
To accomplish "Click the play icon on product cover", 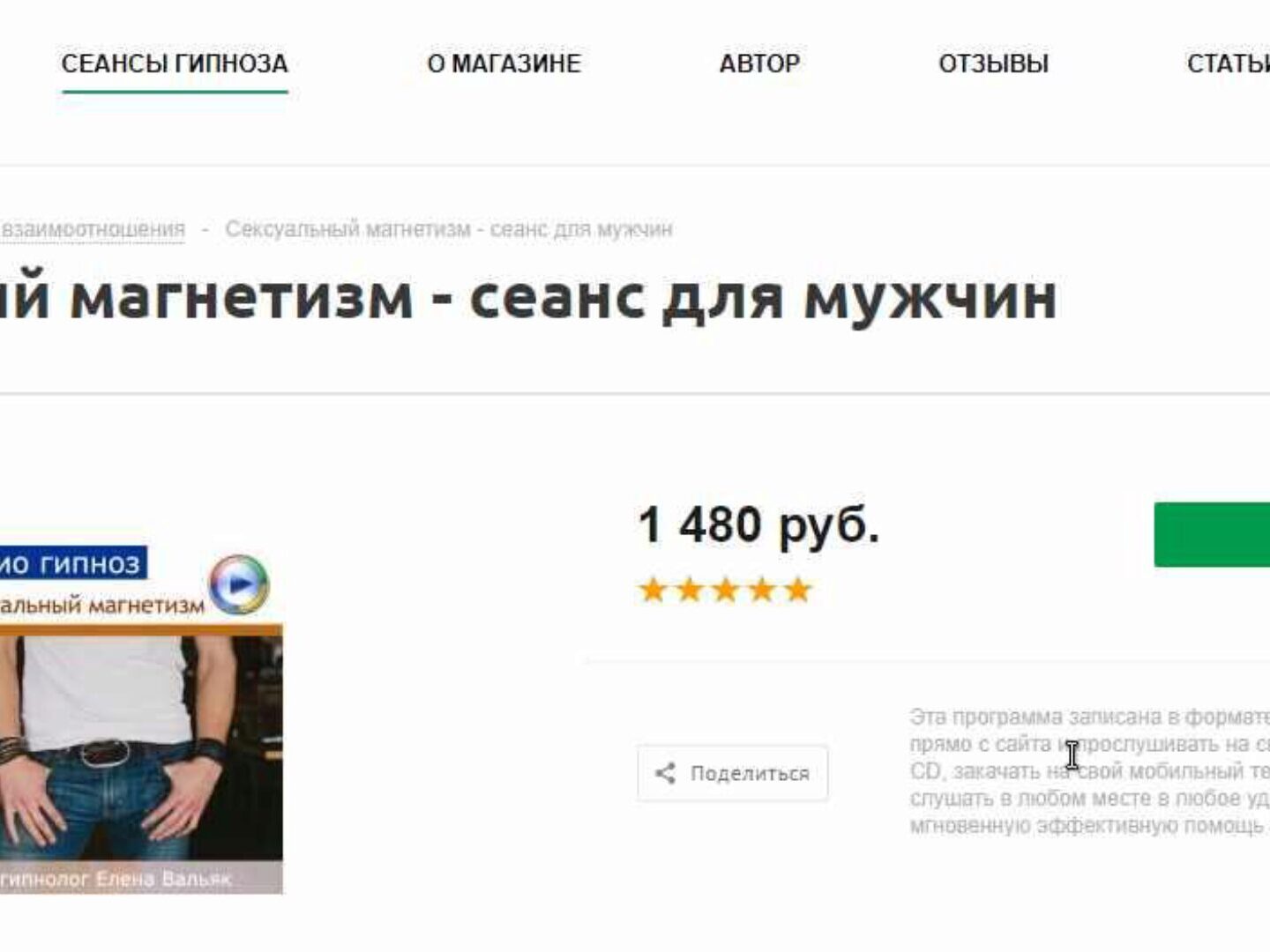I will tap(239, 584).
